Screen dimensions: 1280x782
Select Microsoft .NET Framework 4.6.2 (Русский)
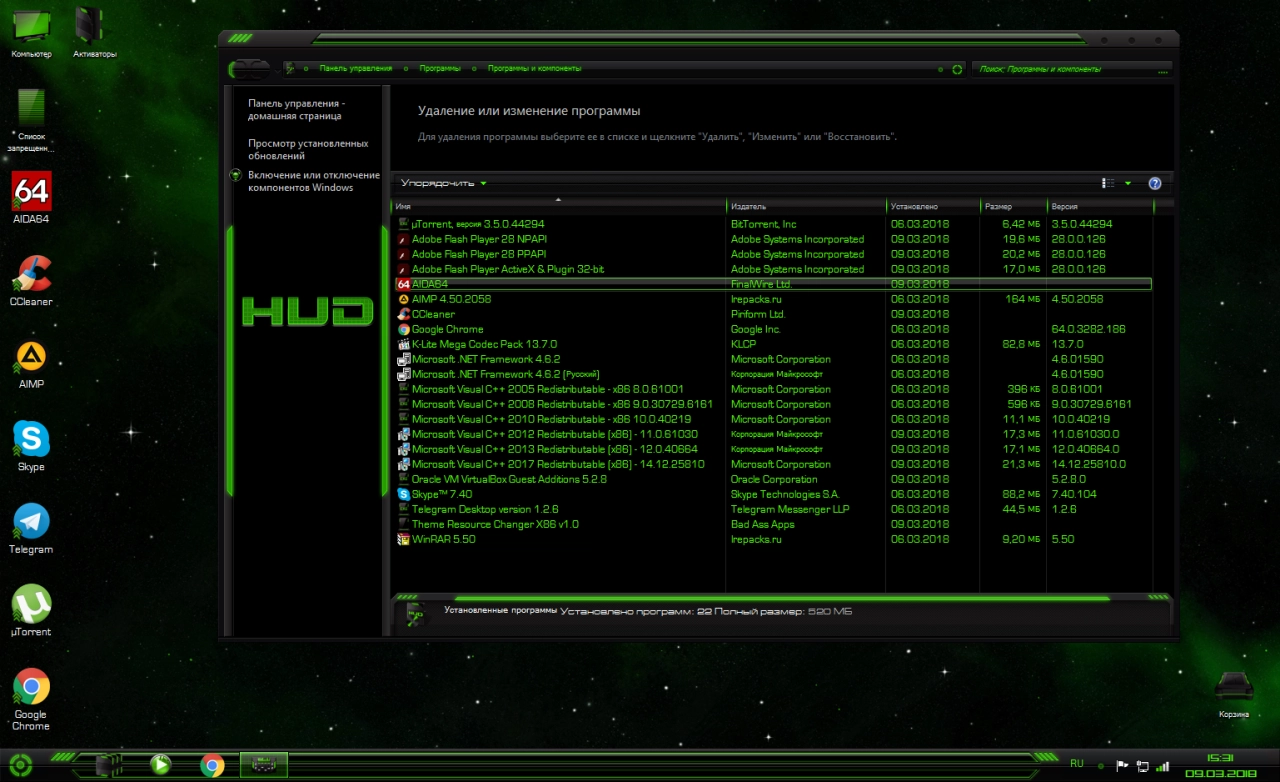[772, 374]
